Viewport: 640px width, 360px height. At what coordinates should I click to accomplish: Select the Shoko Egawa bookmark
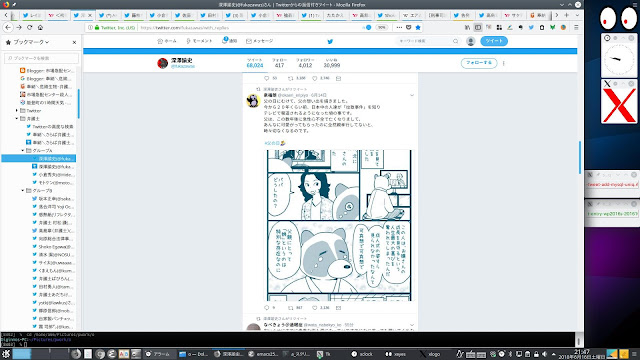pyautogui.click(x=53, y=247)
